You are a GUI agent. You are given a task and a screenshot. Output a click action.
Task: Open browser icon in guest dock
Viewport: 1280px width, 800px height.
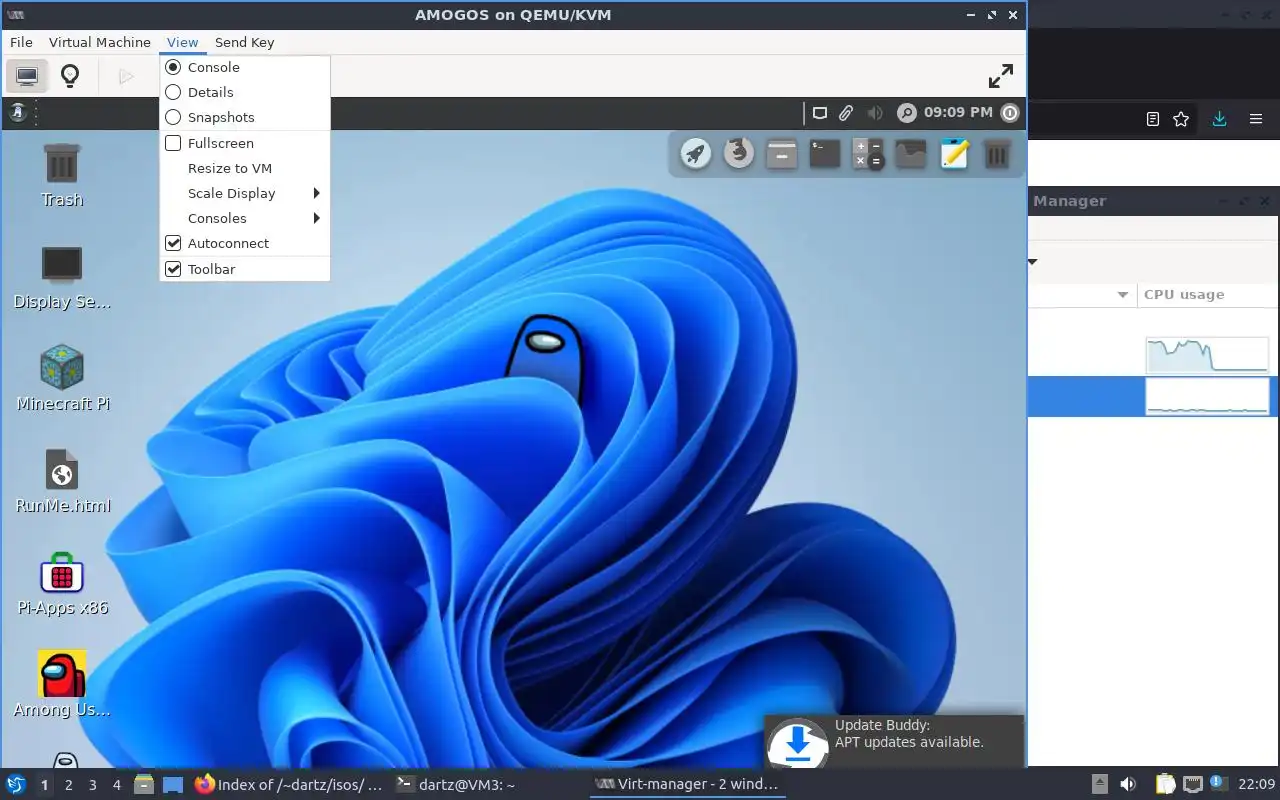739,153
